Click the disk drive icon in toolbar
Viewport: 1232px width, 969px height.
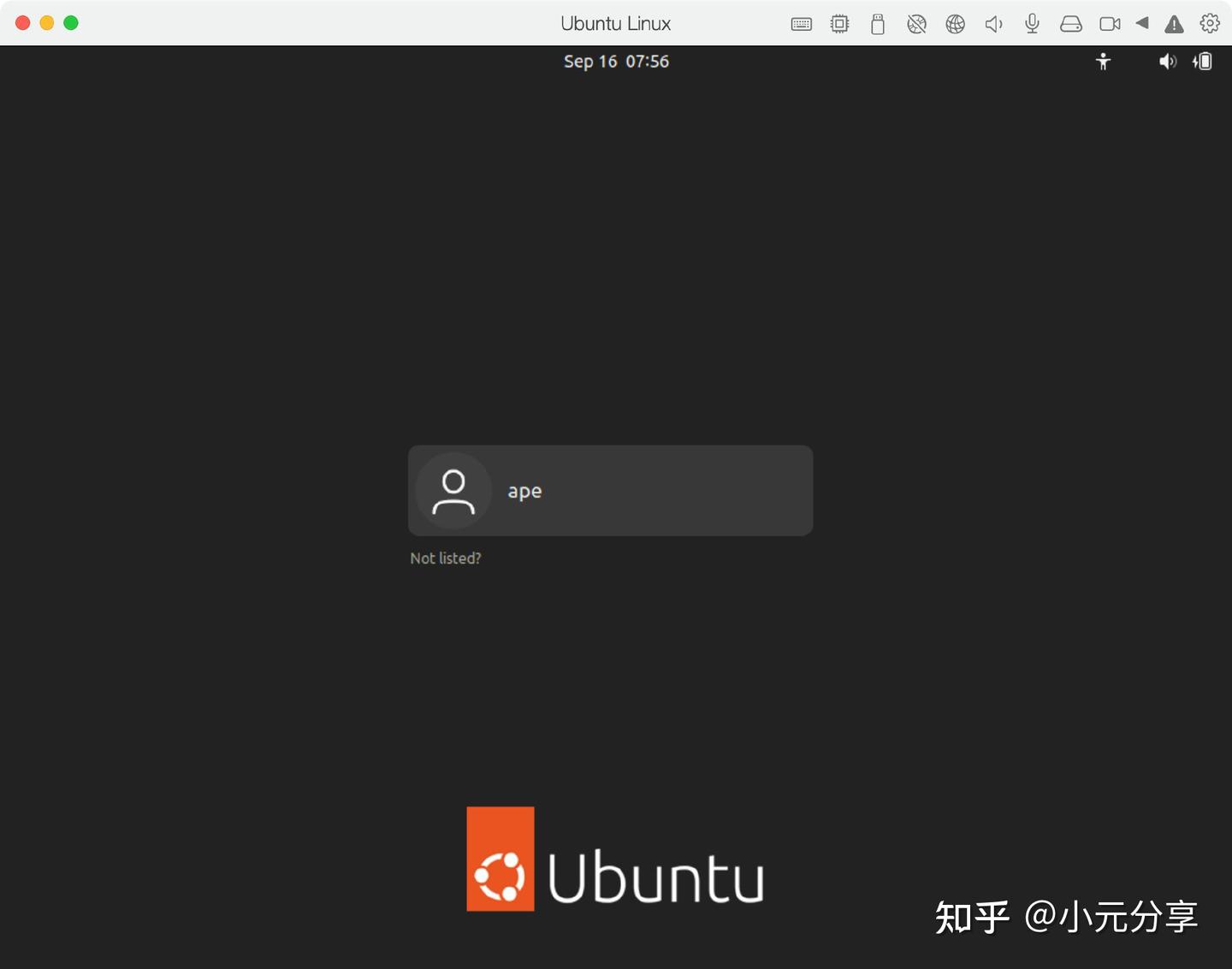(x=1070, y=23)
